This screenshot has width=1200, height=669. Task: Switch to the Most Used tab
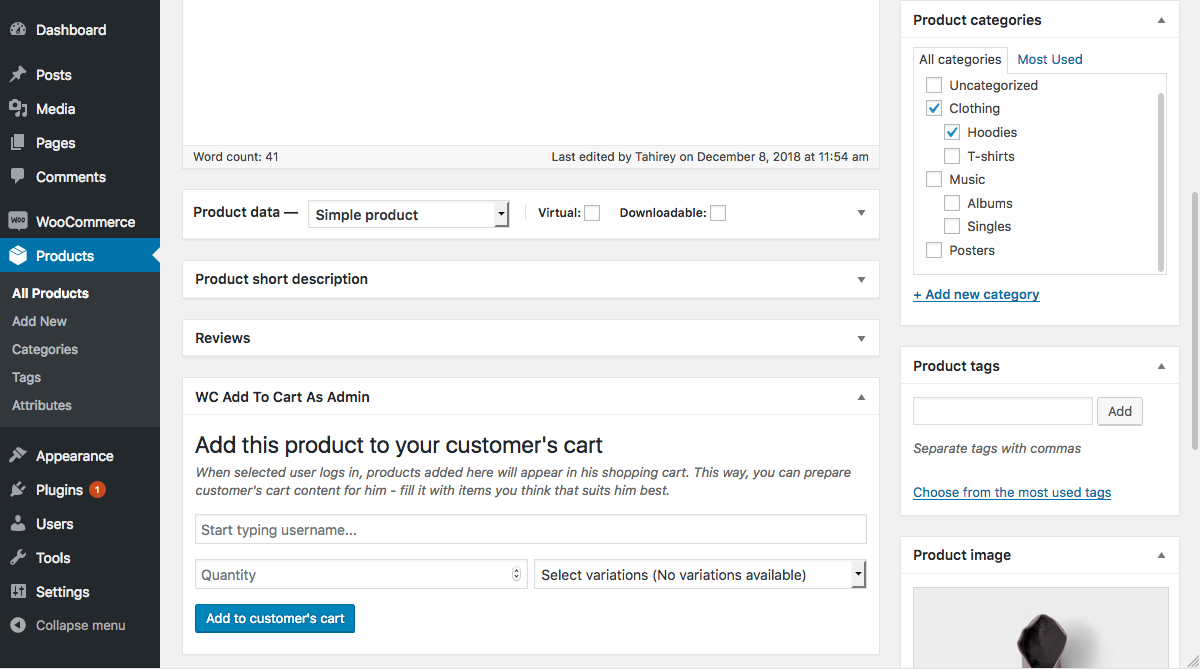[1050, 59]
